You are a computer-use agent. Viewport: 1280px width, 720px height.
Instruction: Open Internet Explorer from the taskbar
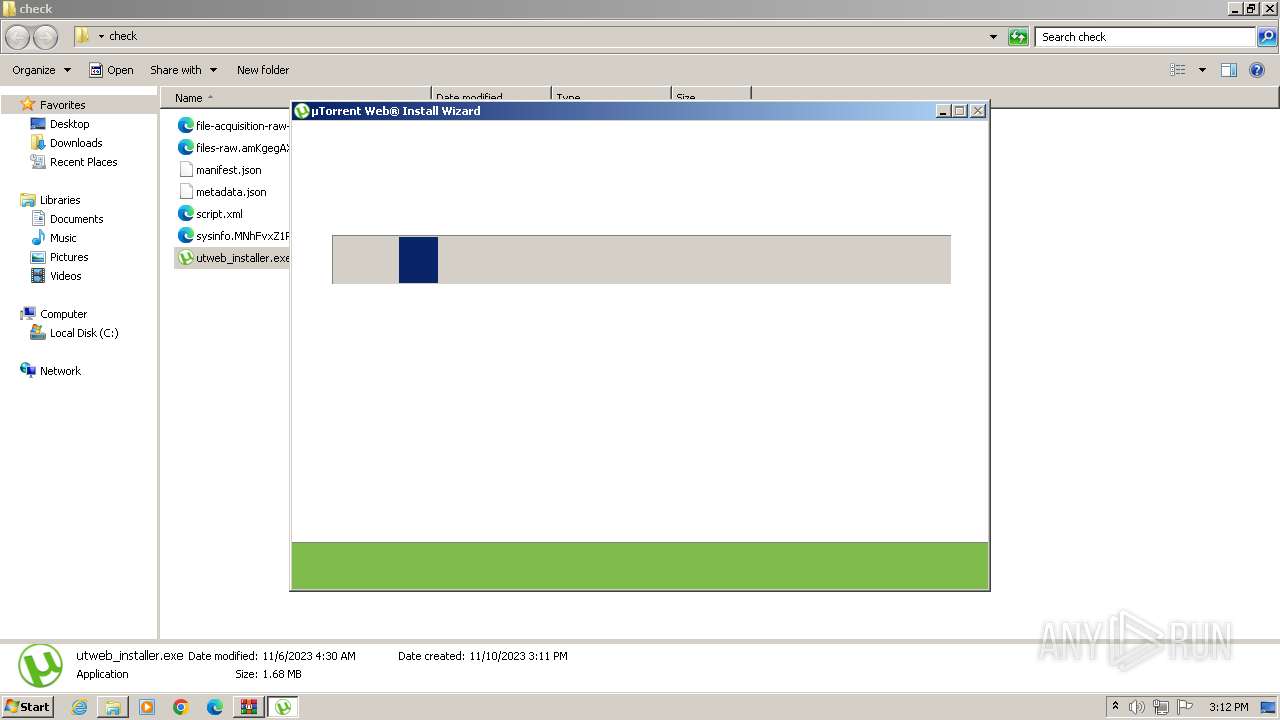click(x=79, y=707)
